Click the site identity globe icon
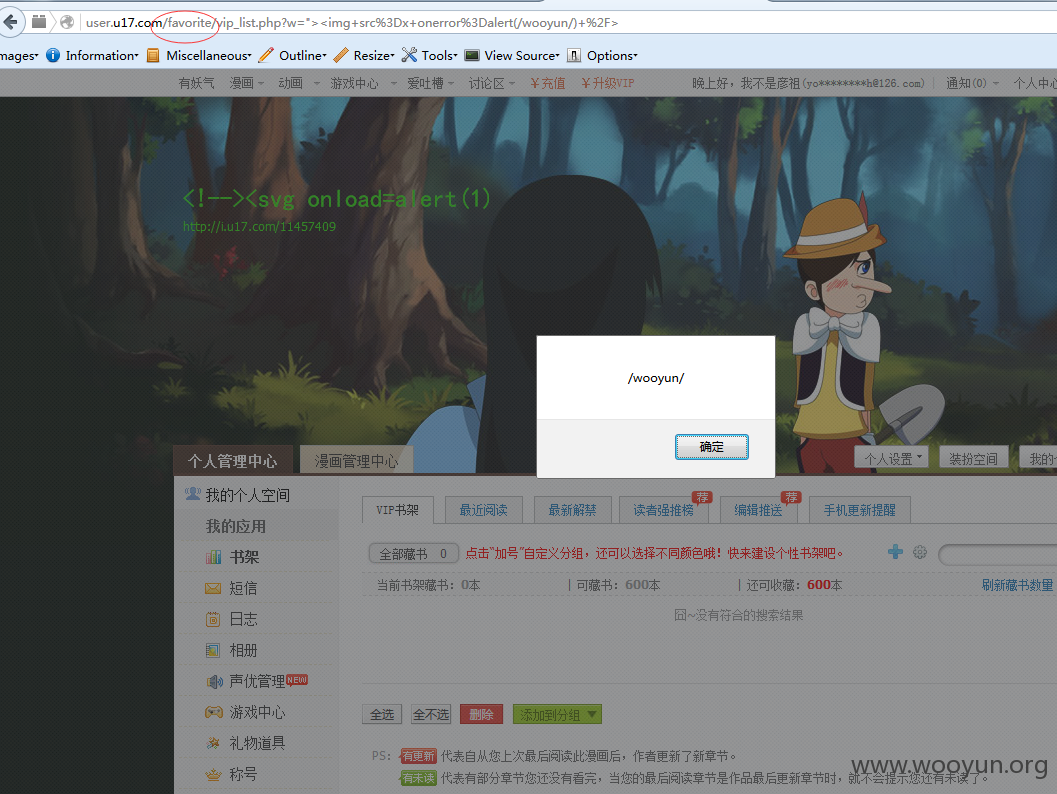The height and width of the screenshot is (794, 1057). coord(67,22)
